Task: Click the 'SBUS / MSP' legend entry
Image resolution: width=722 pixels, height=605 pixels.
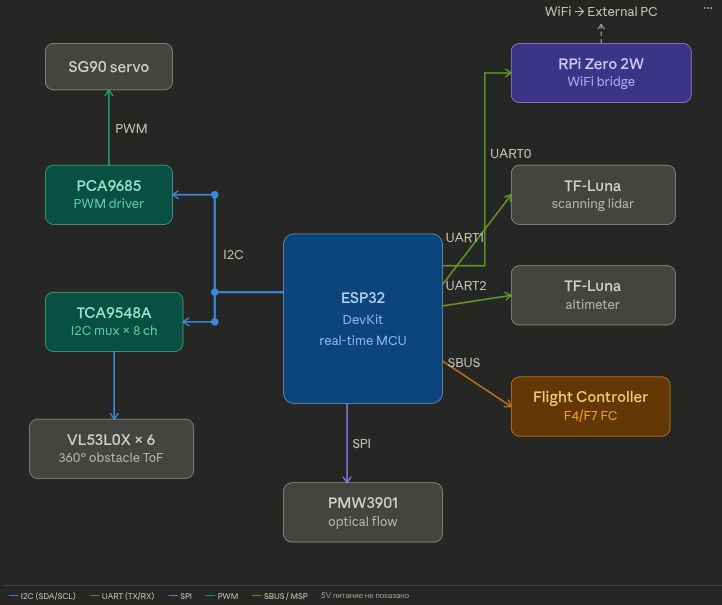Action: point(280,596)
